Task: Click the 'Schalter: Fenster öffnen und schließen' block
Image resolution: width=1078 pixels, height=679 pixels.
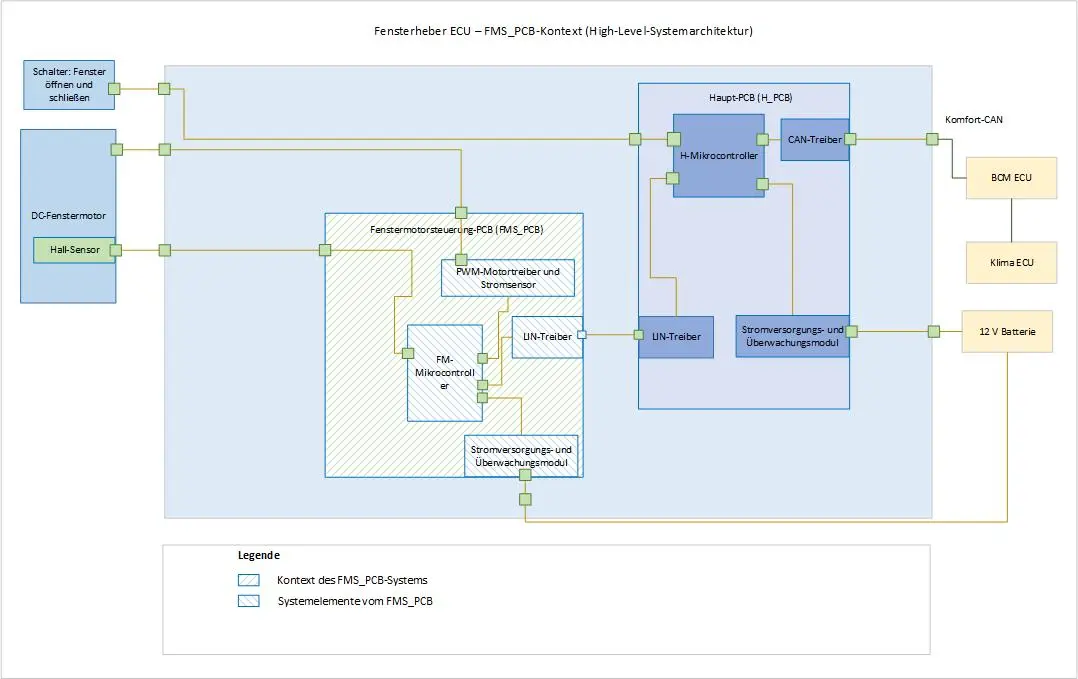Action: tap(69, 85)
